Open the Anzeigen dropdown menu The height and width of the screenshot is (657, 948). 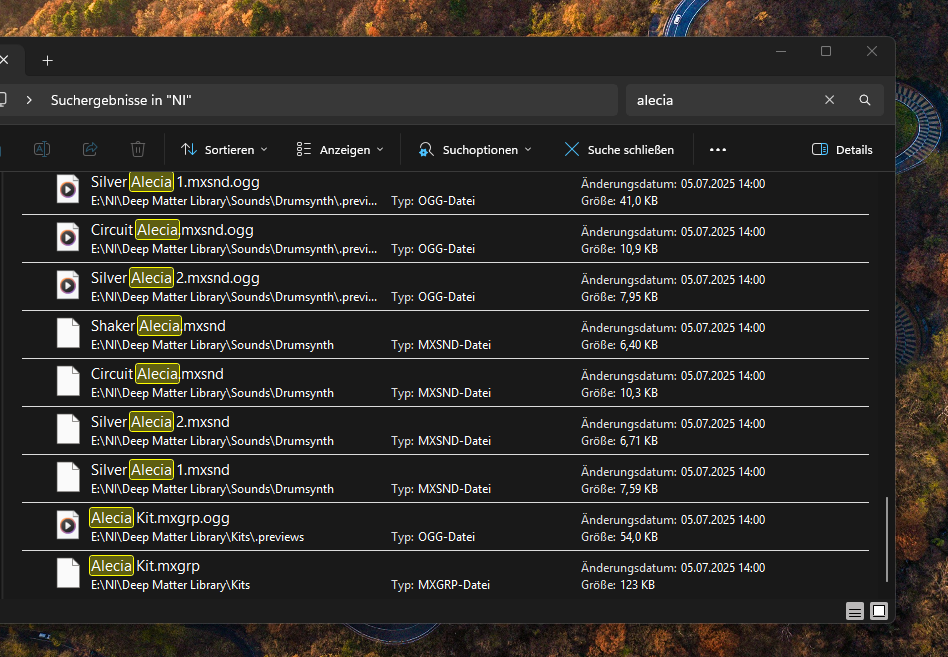tap(340, 149)
